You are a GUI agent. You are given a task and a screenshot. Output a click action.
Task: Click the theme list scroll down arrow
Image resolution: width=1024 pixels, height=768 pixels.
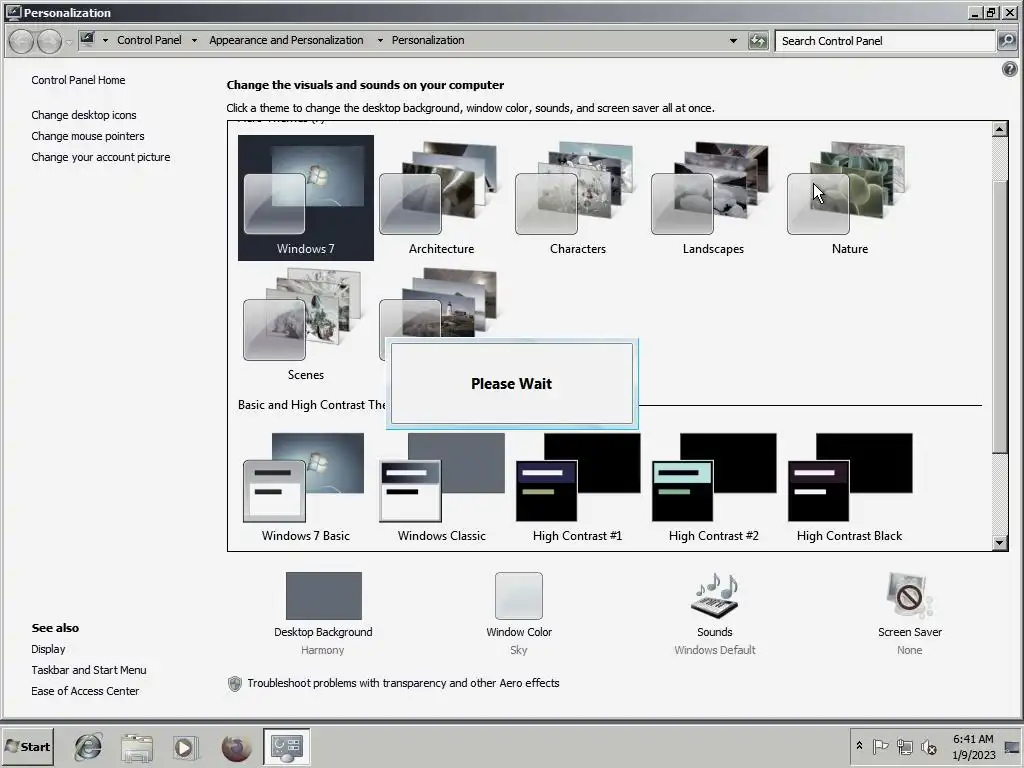999,542
